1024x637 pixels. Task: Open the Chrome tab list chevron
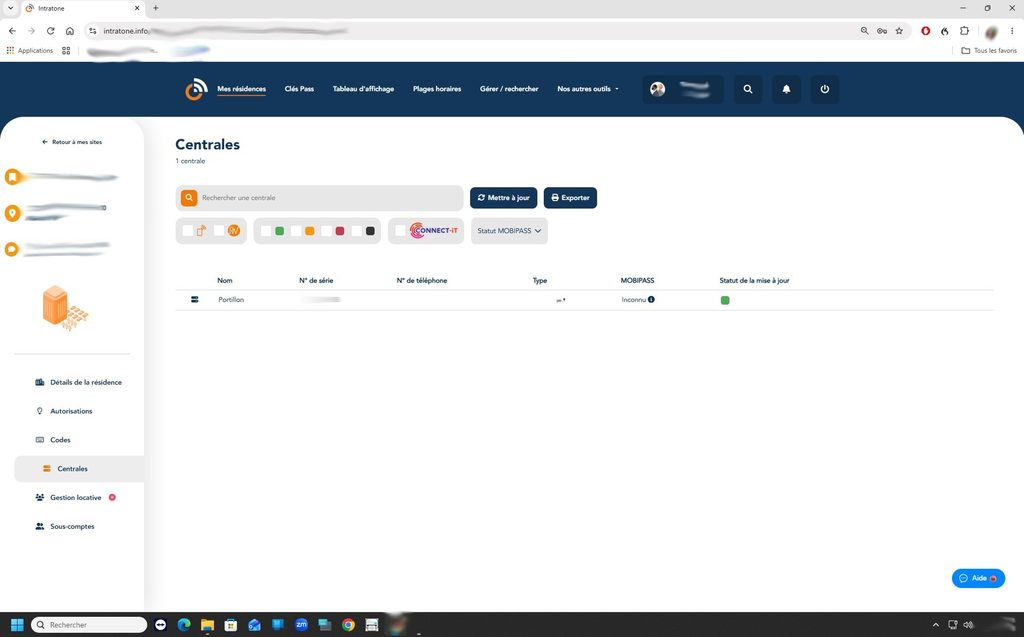[x=10, y=8]
